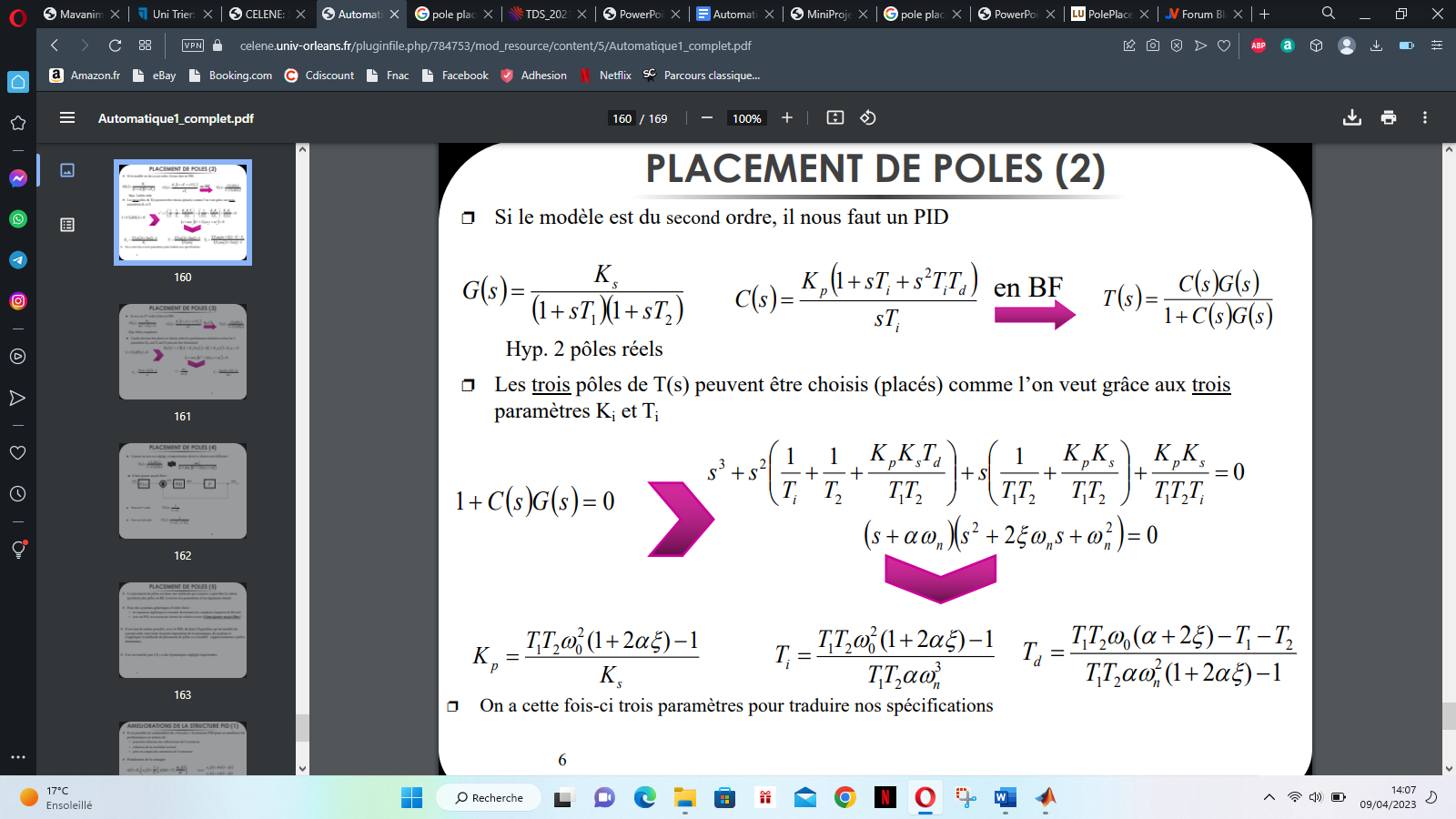This screenshot has width=1456, height=819.
Task: Open Opera home start page sidebar icon
Action: point(18,82)
